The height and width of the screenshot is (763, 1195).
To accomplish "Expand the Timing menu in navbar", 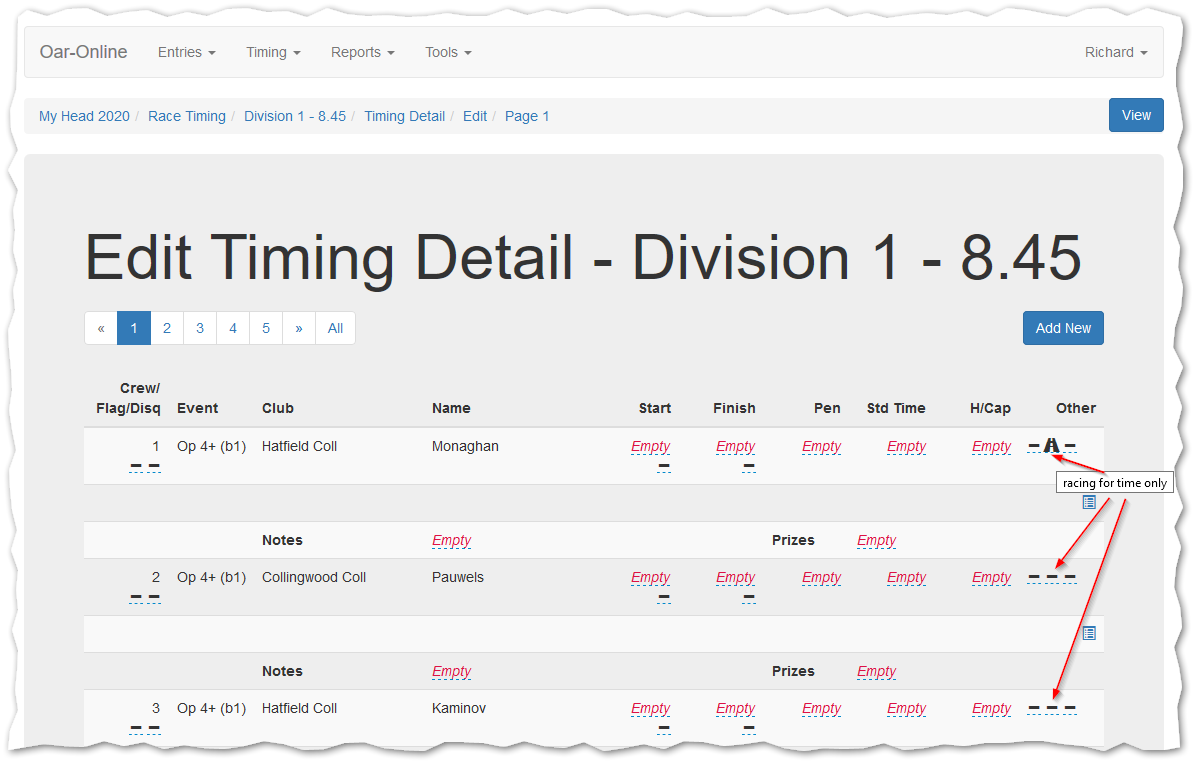I will coord(273,52).
